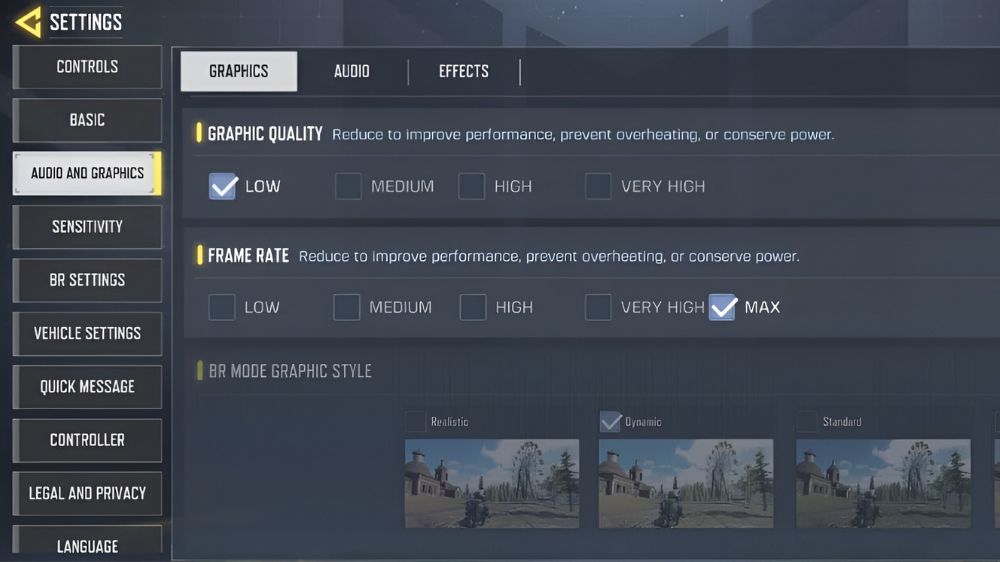Select Very High frame rate
Viewport: 1000px width, 562px height.
(598, 307)
